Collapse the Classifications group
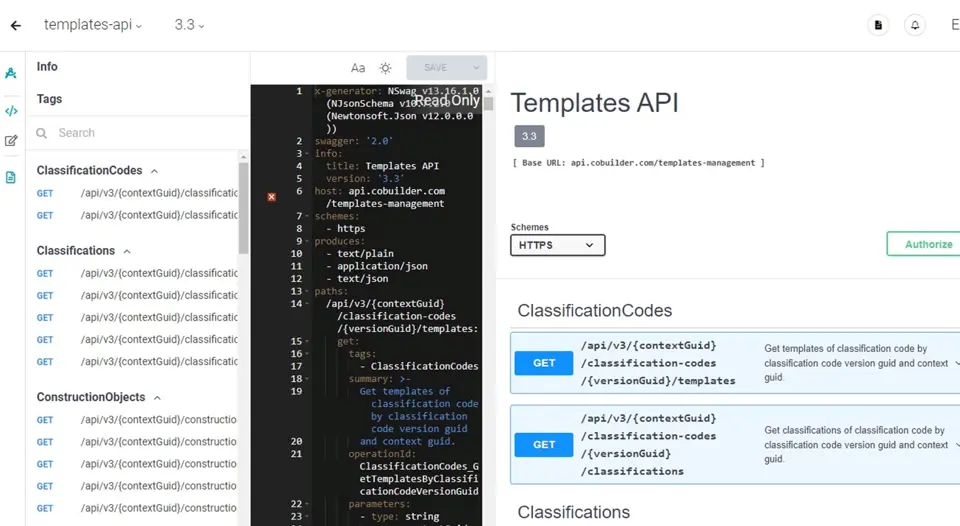960x526 pixels. [x=127, y=252]
